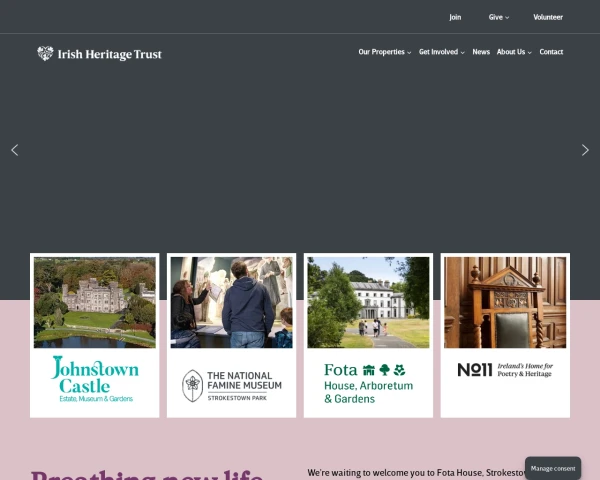Screen dimensions: 600x480
Task: Expand Get Involved chevron
Action: click(463, 53)
